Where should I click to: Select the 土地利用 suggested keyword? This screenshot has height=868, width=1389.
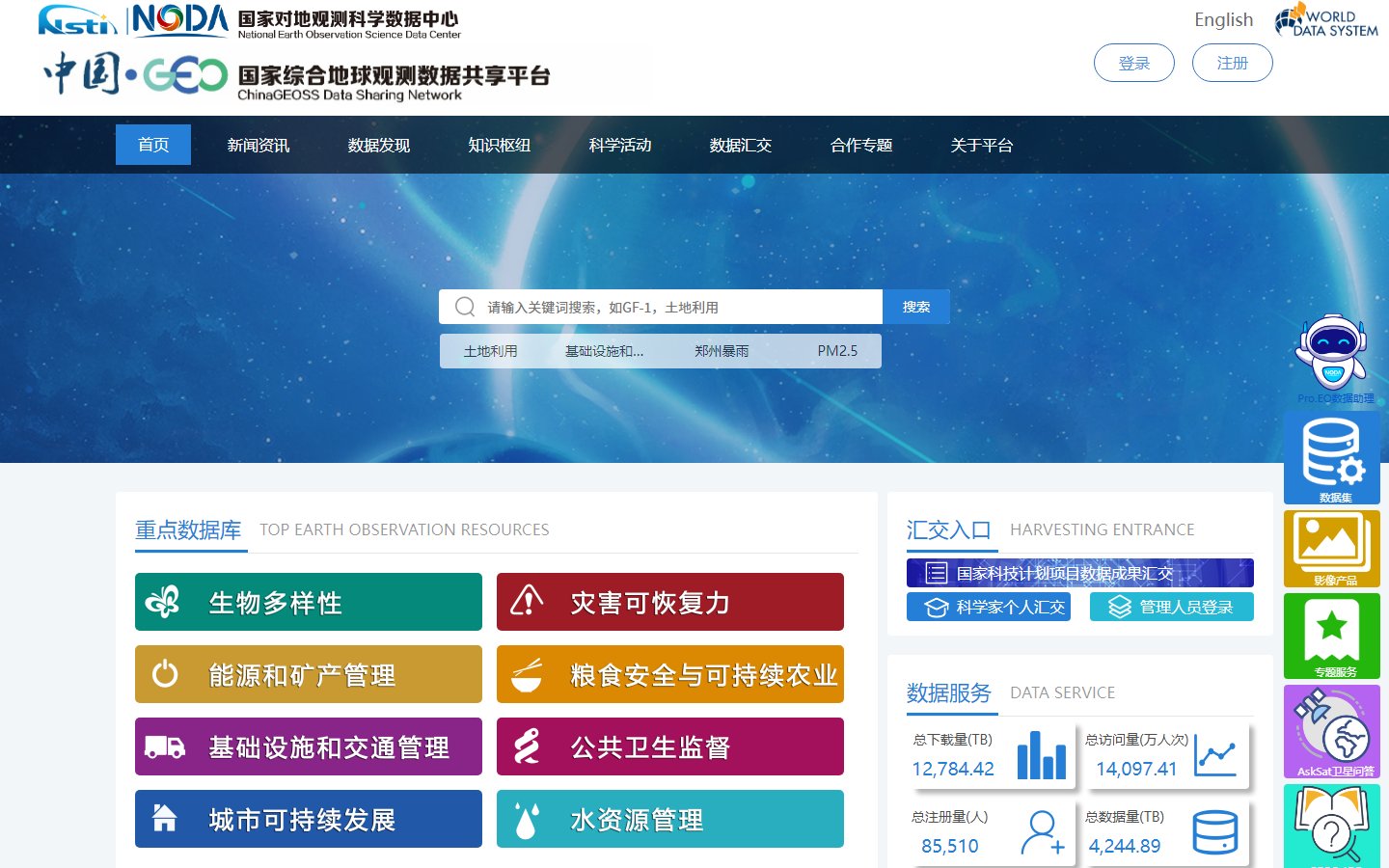[x=491, y=351]
